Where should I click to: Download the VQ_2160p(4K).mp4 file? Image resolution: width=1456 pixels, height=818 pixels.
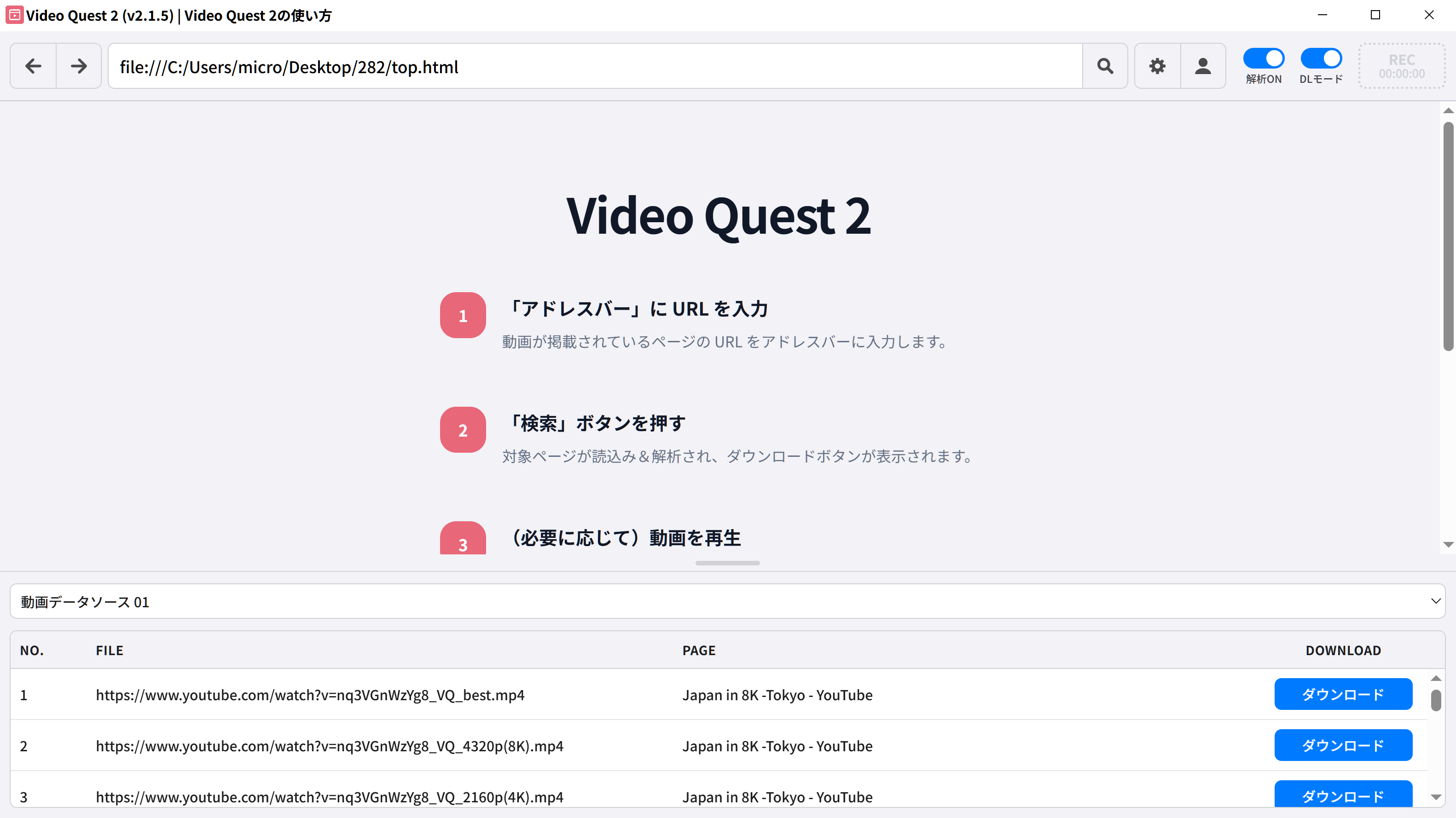pos(1344,796)
